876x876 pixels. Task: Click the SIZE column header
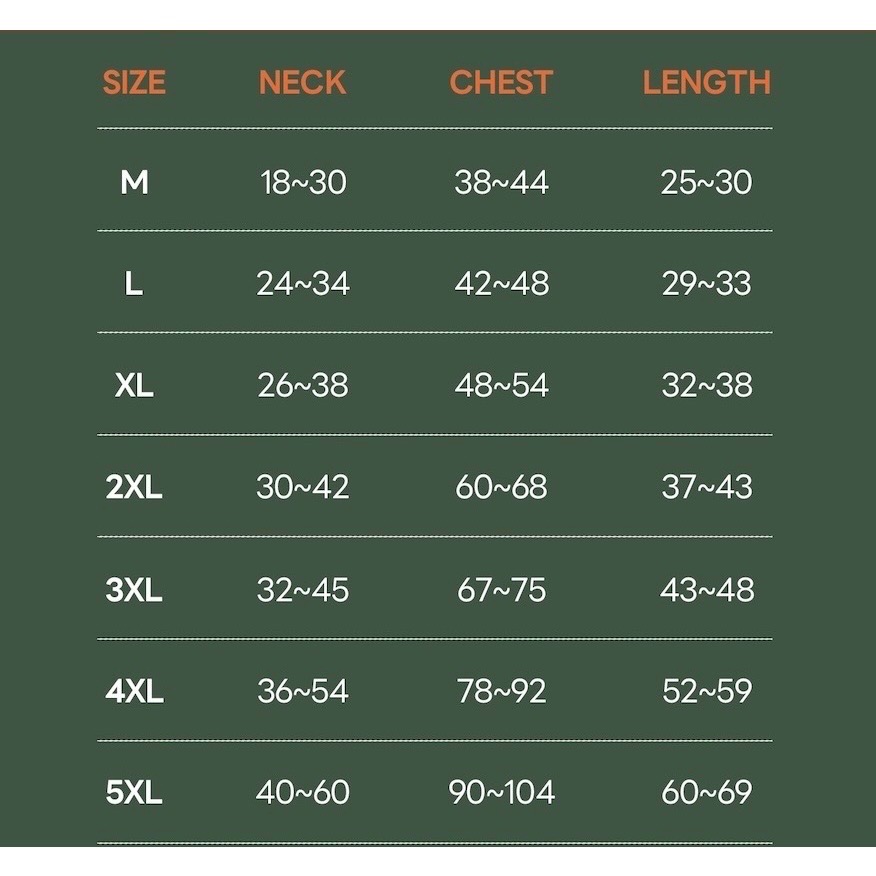click(134, 82)
